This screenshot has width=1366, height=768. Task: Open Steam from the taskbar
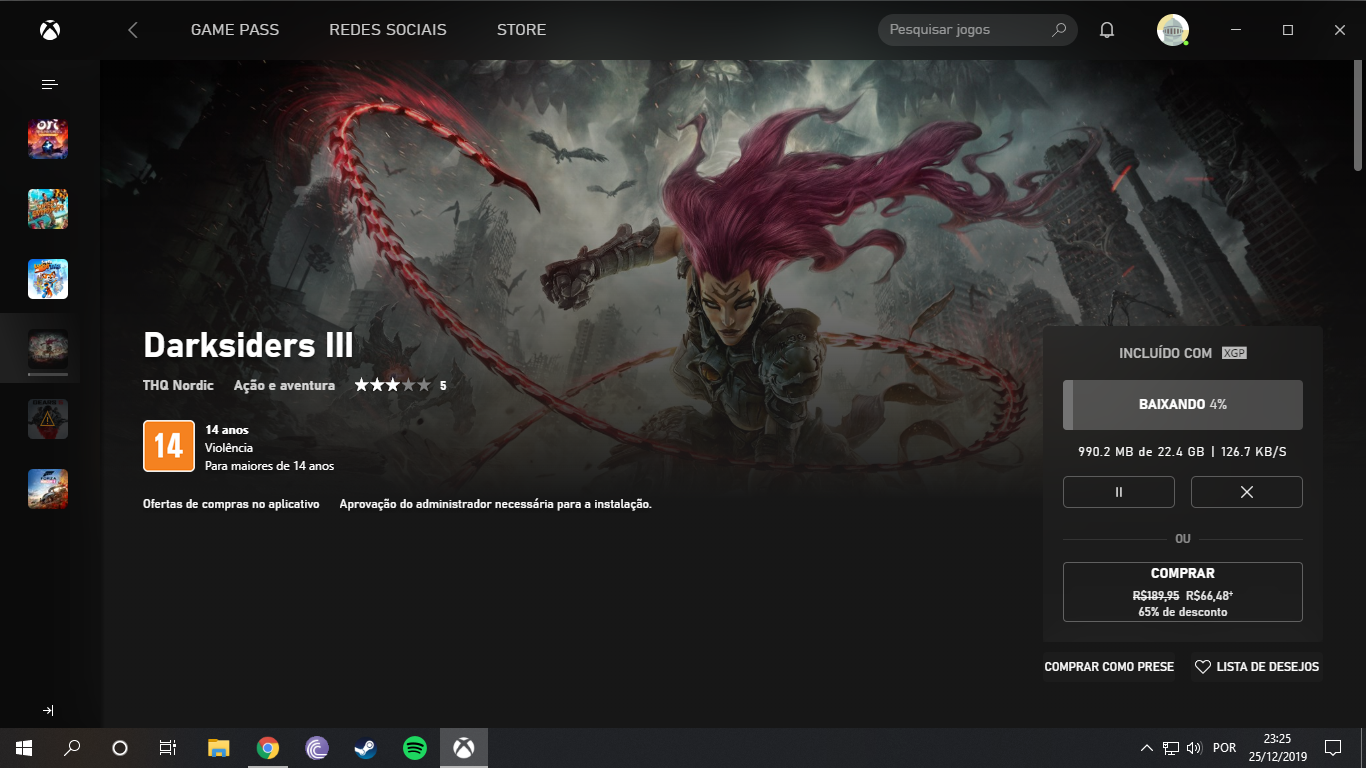(365, 748)
